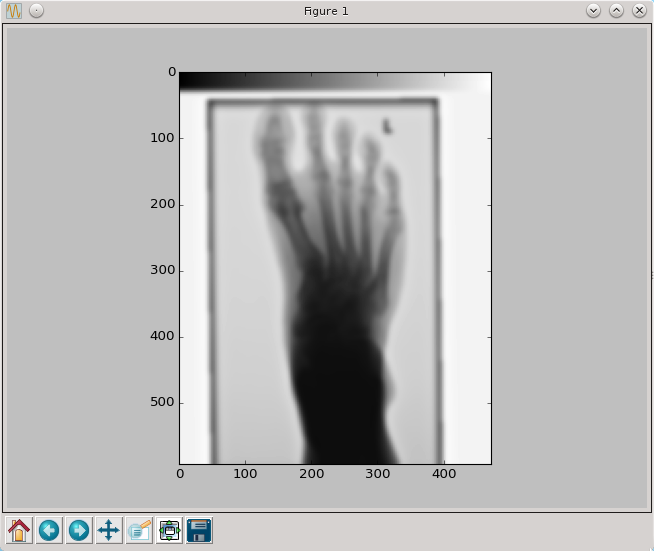Maximize the Figure 1 window
This screenshot has height=551, width=654.
(x=616, y=11)
